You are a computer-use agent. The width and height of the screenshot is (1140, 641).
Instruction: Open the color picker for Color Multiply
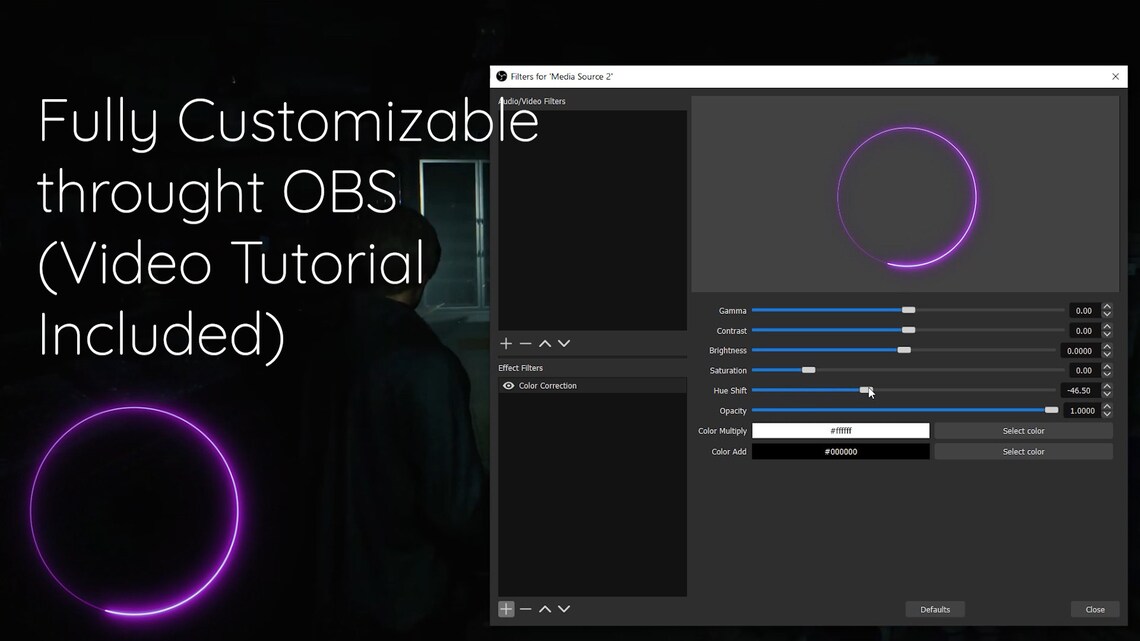[x=1022, y=430]
